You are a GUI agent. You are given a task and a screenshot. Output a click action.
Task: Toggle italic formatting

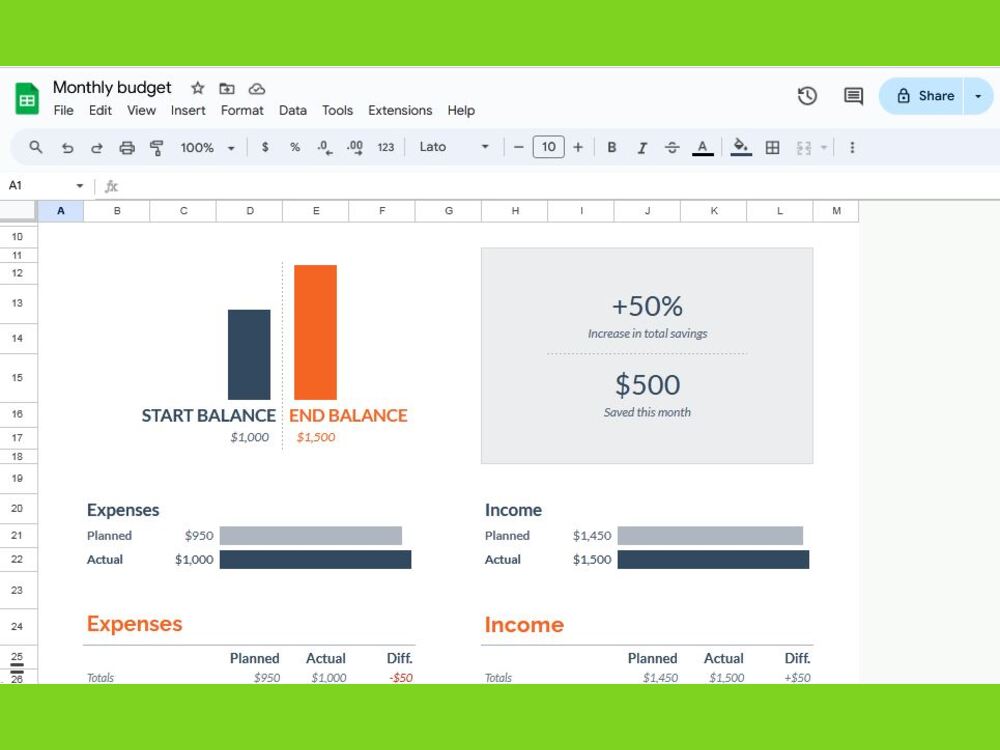(x=642, y=148)
